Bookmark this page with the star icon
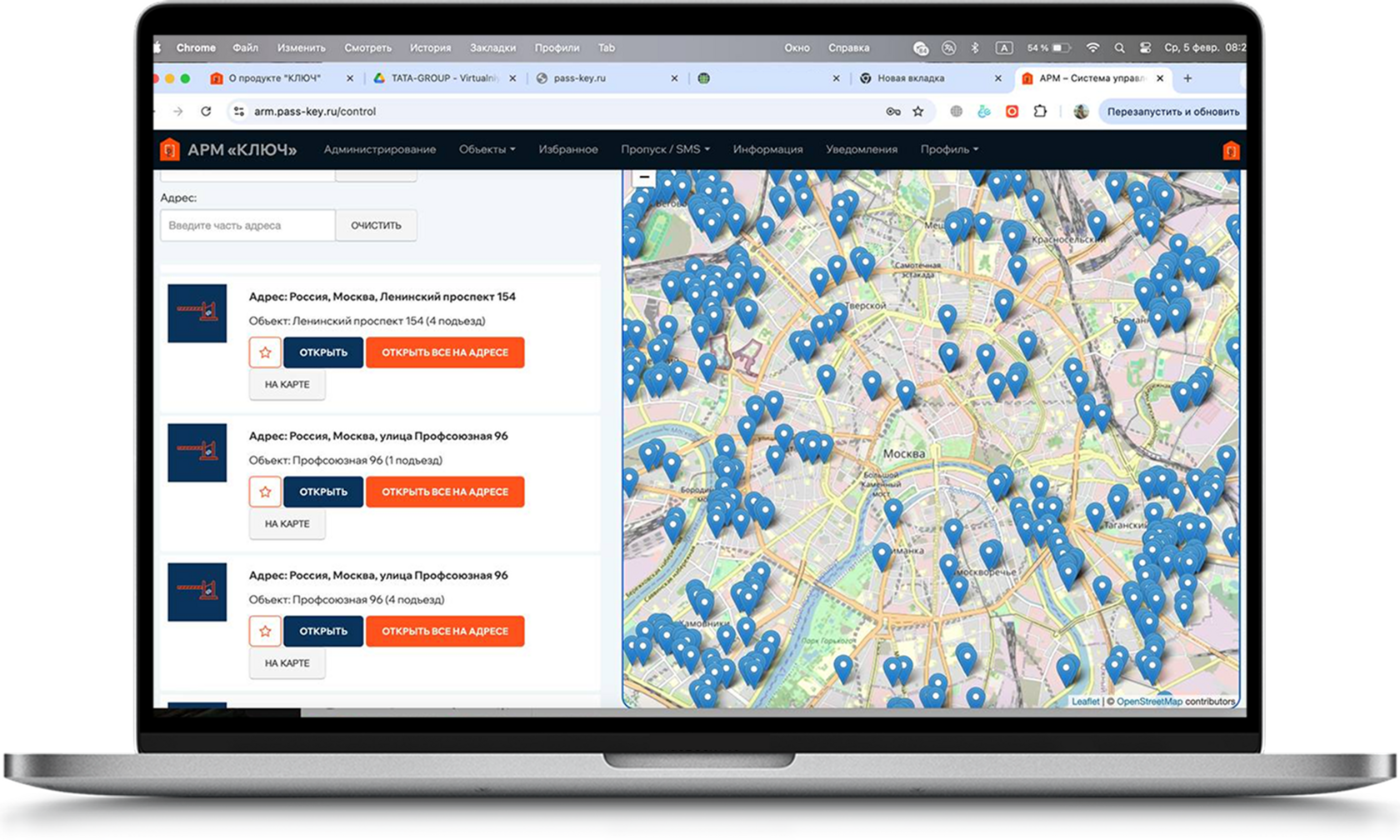This screenshot has height=840, width=1400. tap(918, 111)
